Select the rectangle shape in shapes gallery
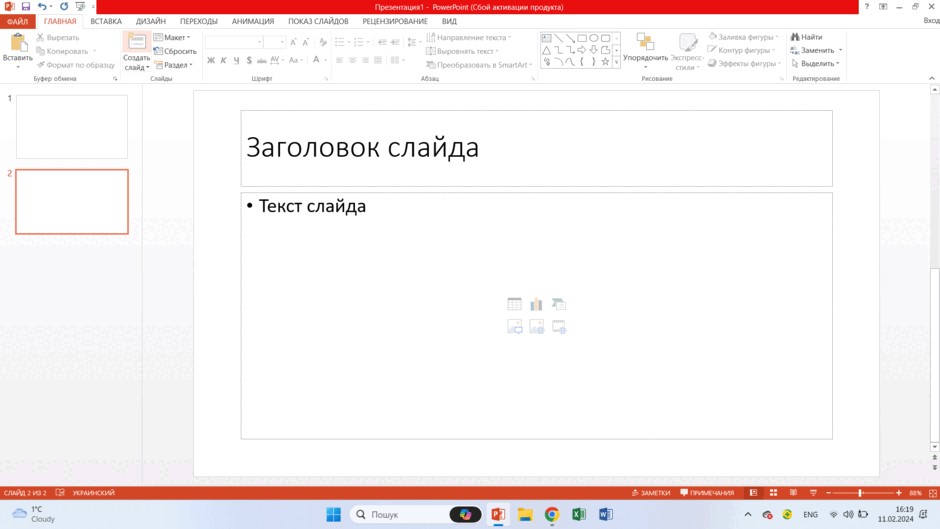Image resolution: width=940 pixels, height=529 pixels. (x=582, y=38)
